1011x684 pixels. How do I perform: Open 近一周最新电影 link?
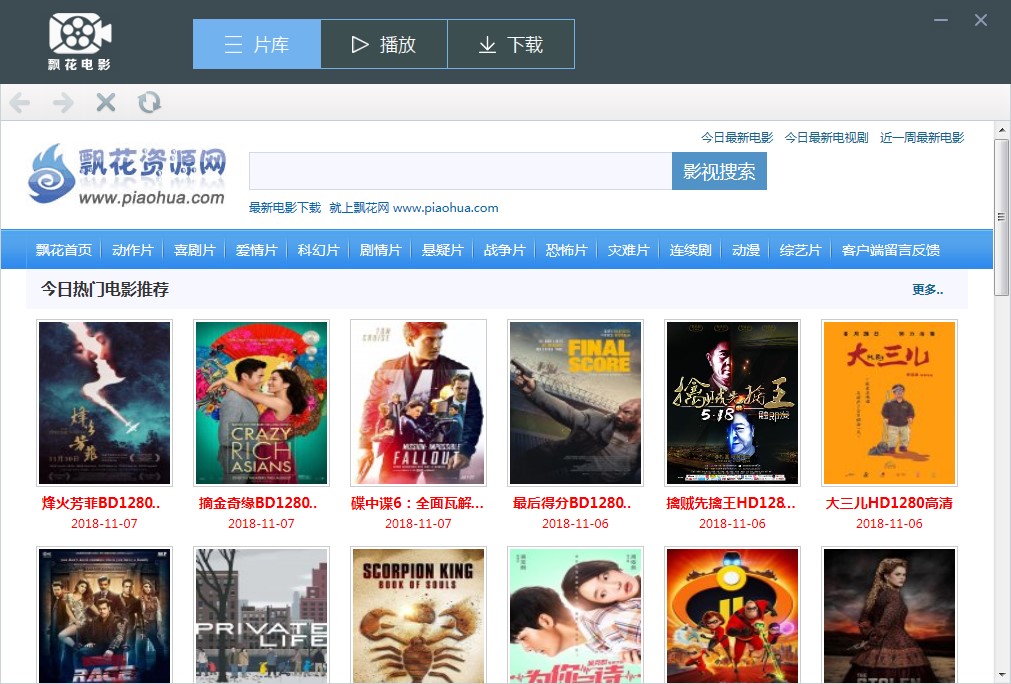(921, 137)
